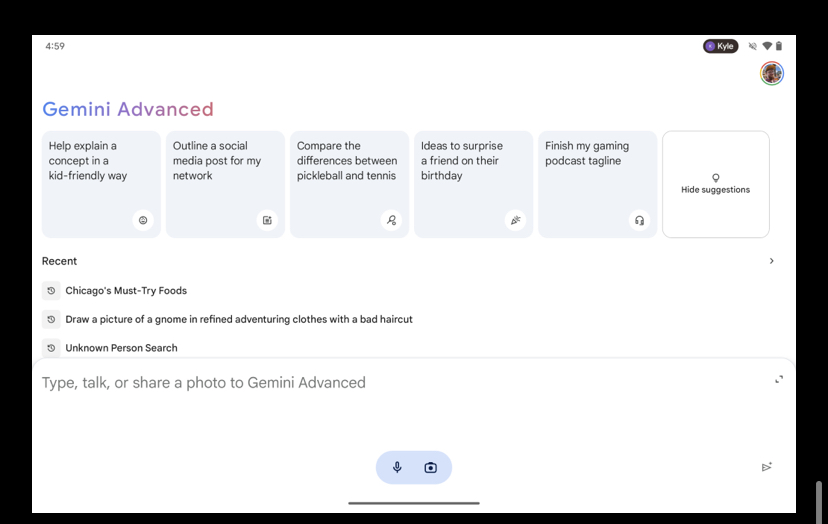Tap the bottom navigation gesture handle
This screenshot has width=828, height=524.
[413, 503]
